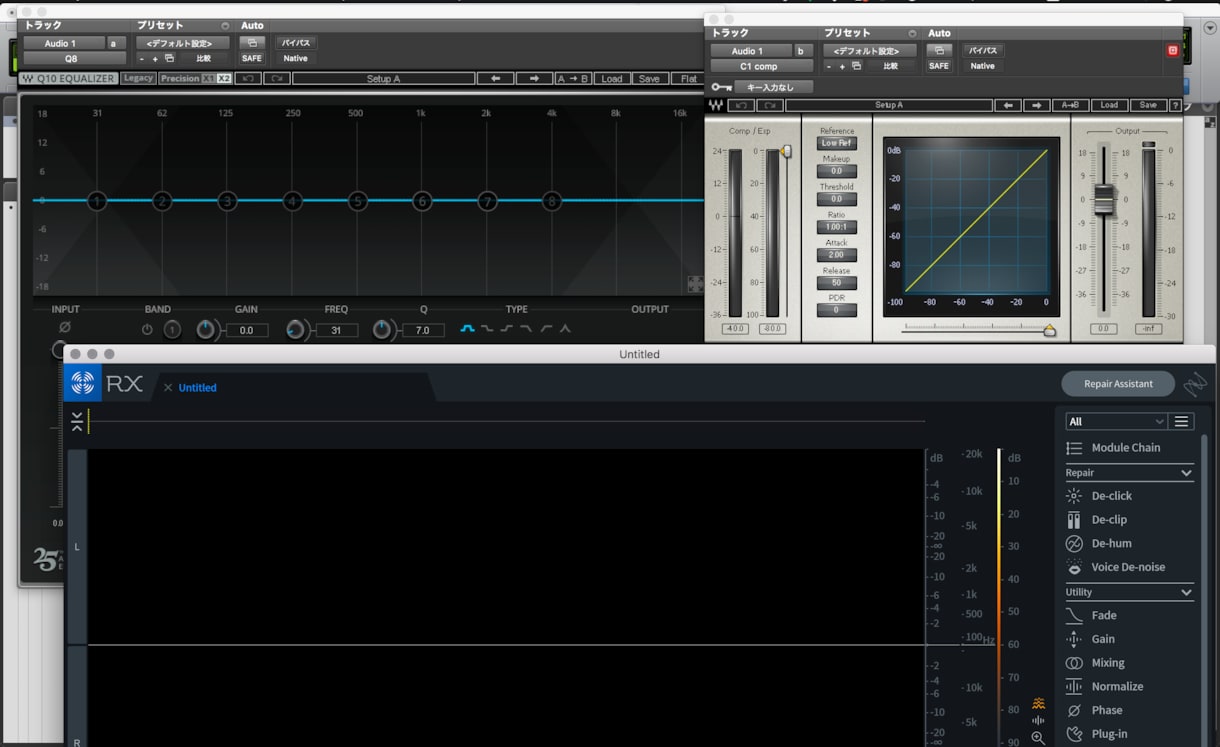The height and width of the screenshot is (747, 1220).
Task: Toggle SAFE in Q10 Equalizer window
Action: pyautogui.click(x=251, y=58)
